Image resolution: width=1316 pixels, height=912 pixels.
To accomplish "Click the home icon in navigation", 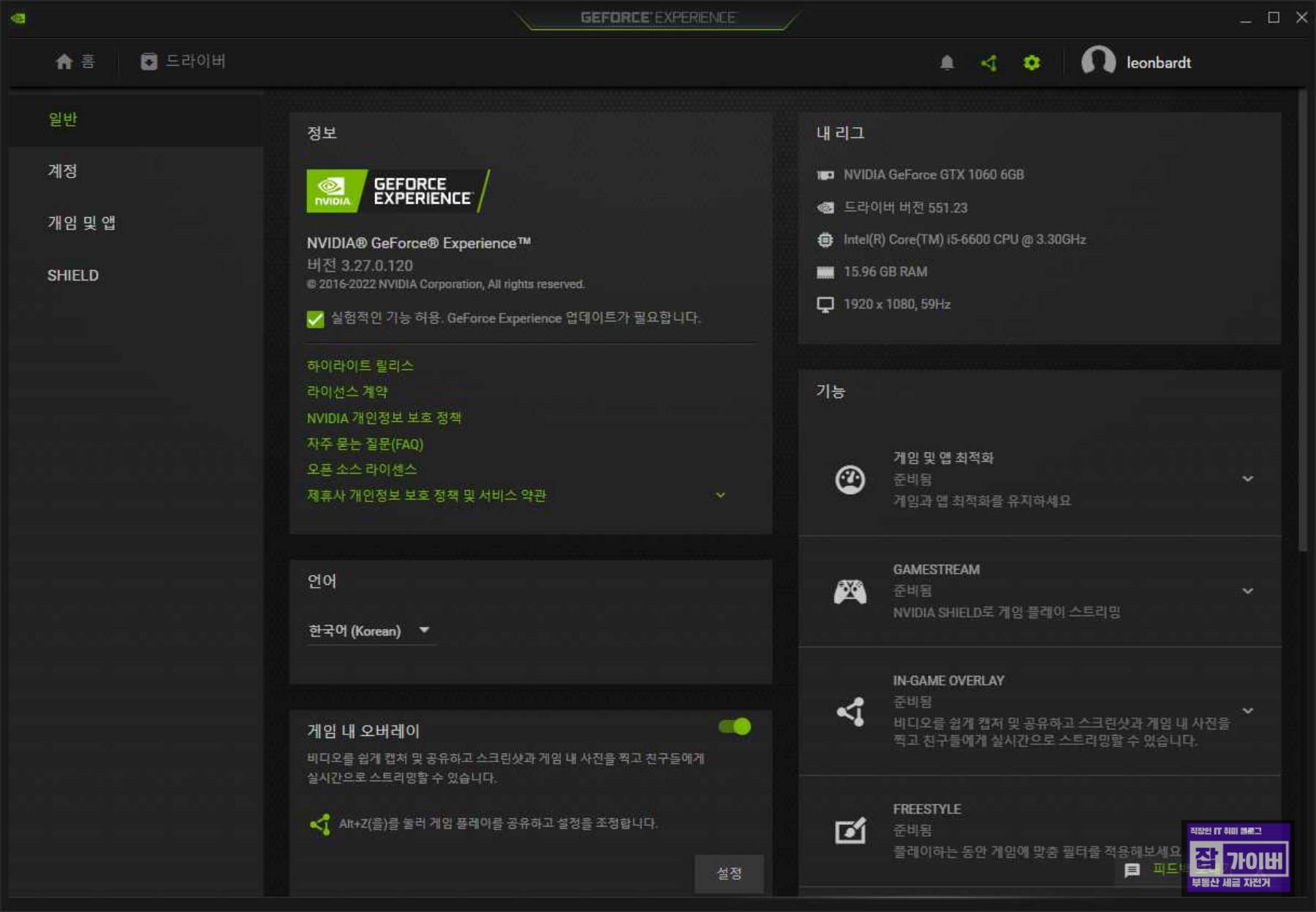I will click(x=64, y=61).
